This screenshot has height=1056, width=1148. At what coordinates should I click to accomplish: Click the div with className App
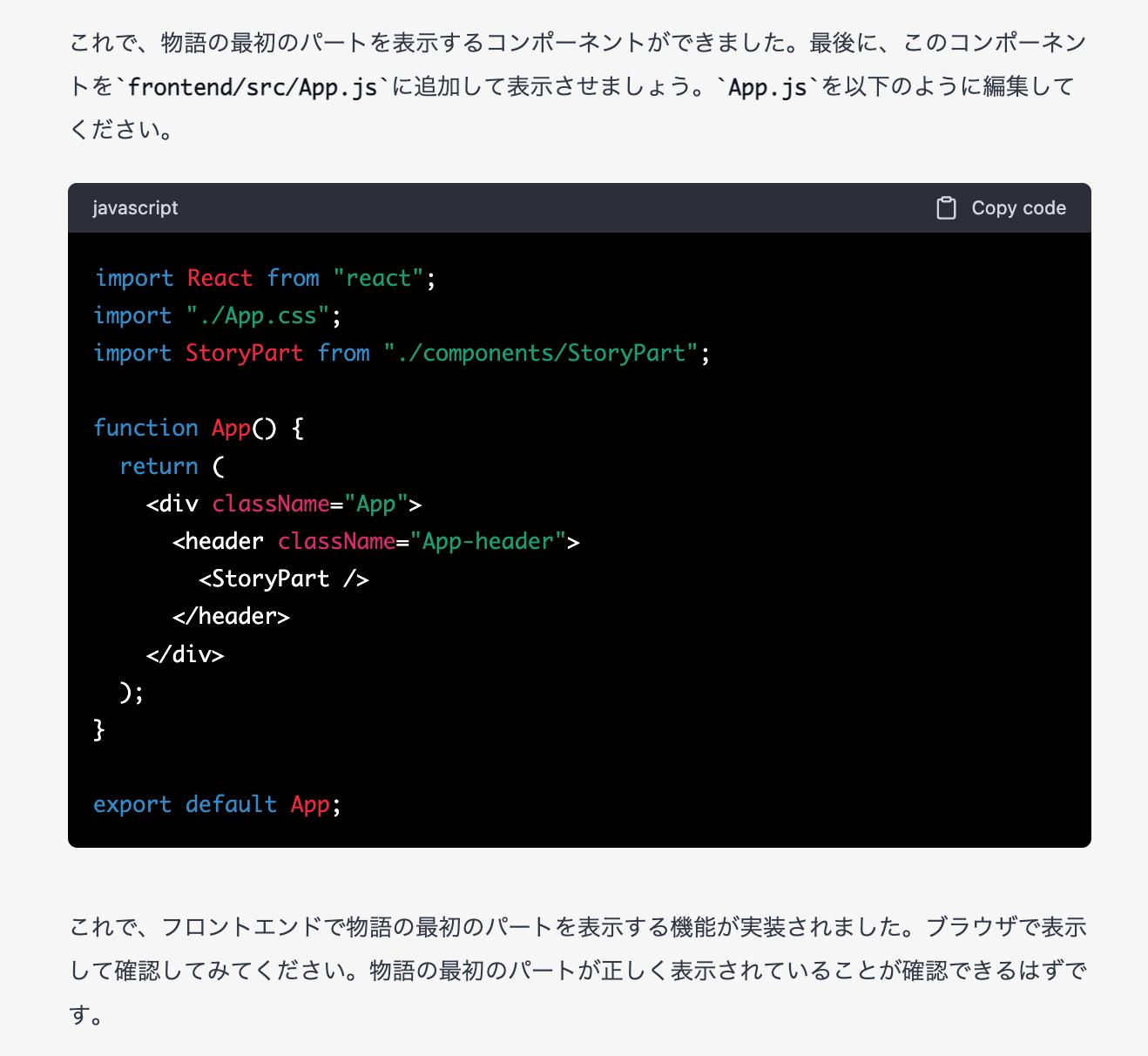click(x=282, y=504)
